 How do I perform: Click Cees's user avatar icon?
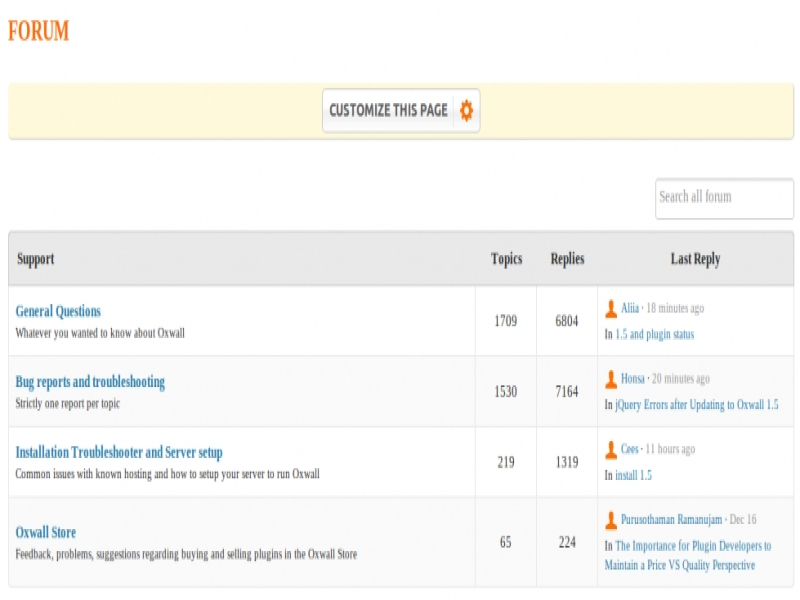pos(611,450)
